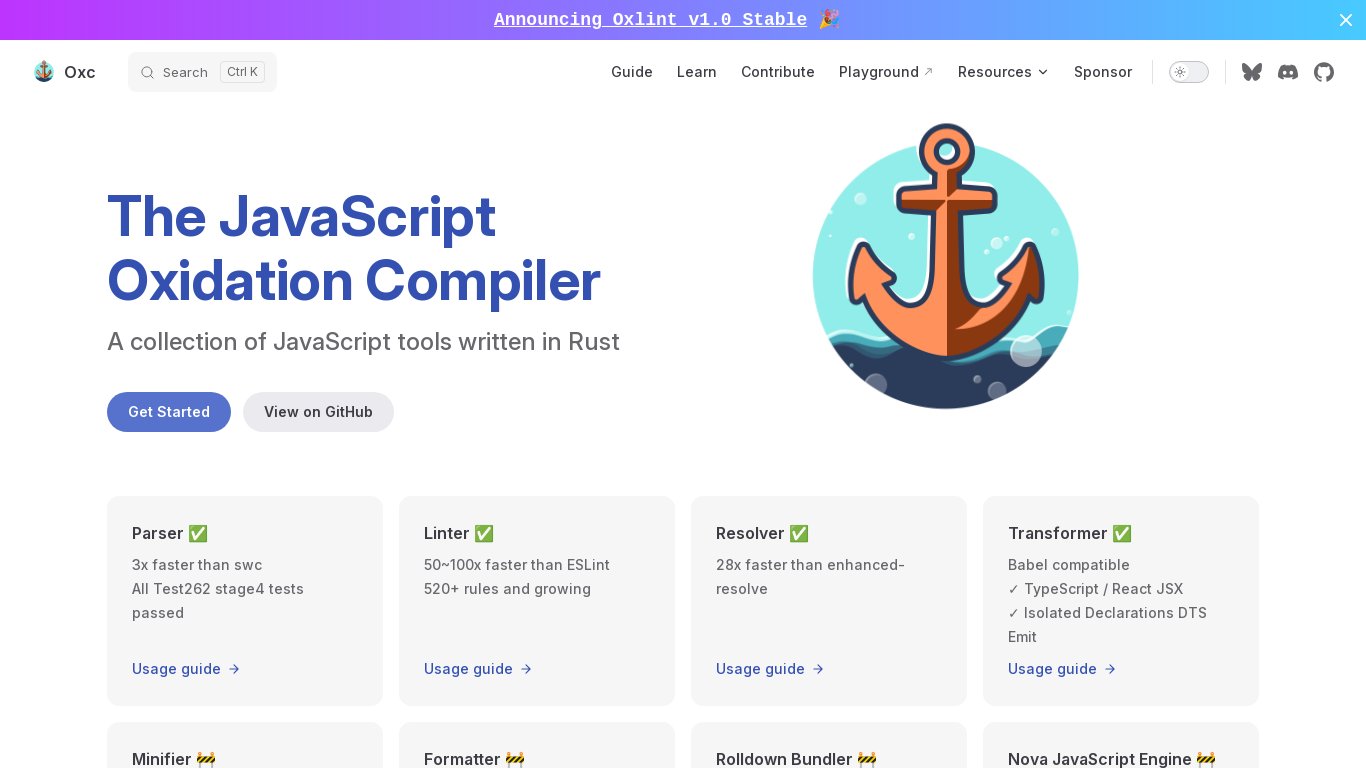
Task: Click the Linter card title
Action: 459,534
